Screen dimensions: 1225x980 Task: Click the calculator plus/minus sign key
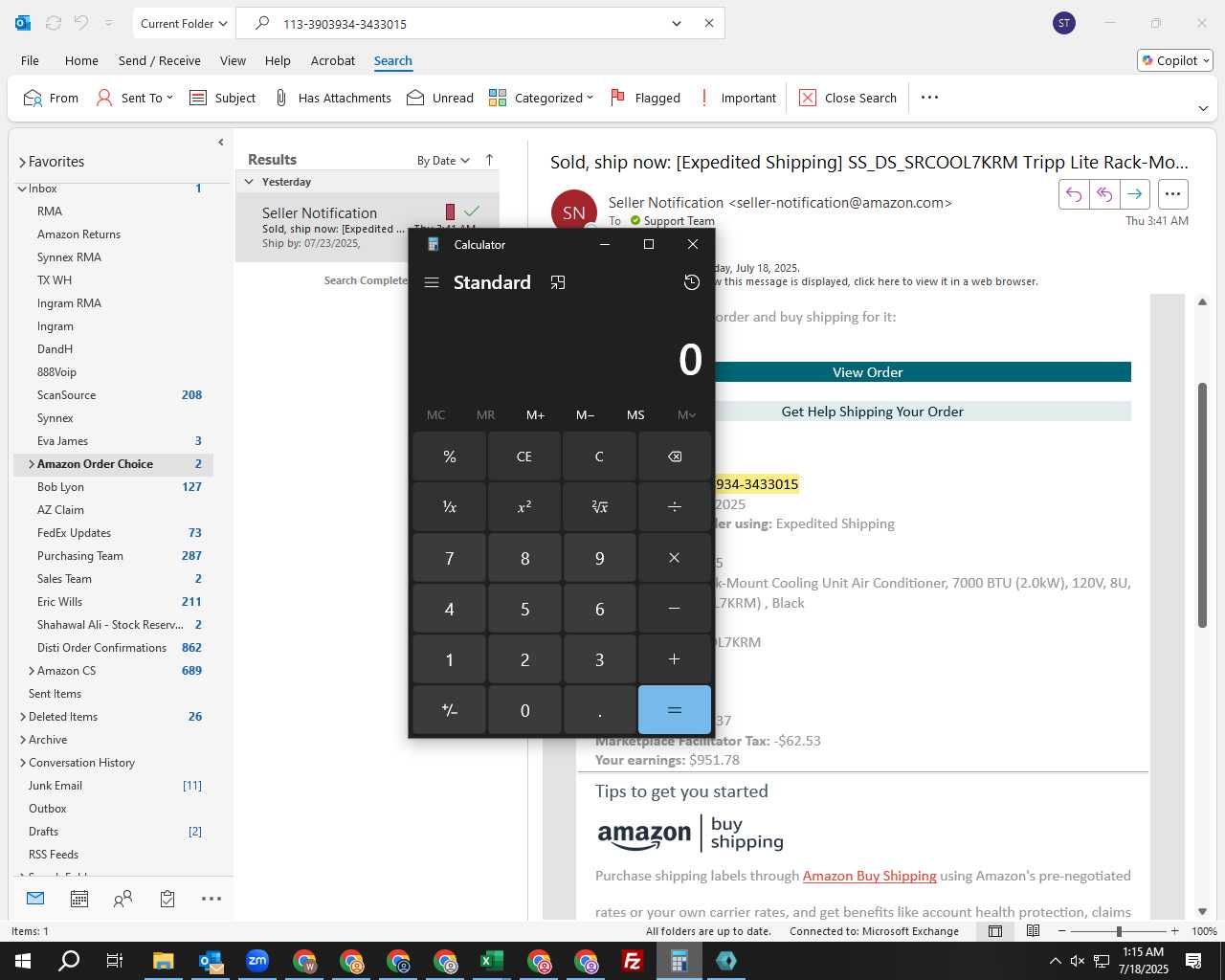click(x=450, y=710)
